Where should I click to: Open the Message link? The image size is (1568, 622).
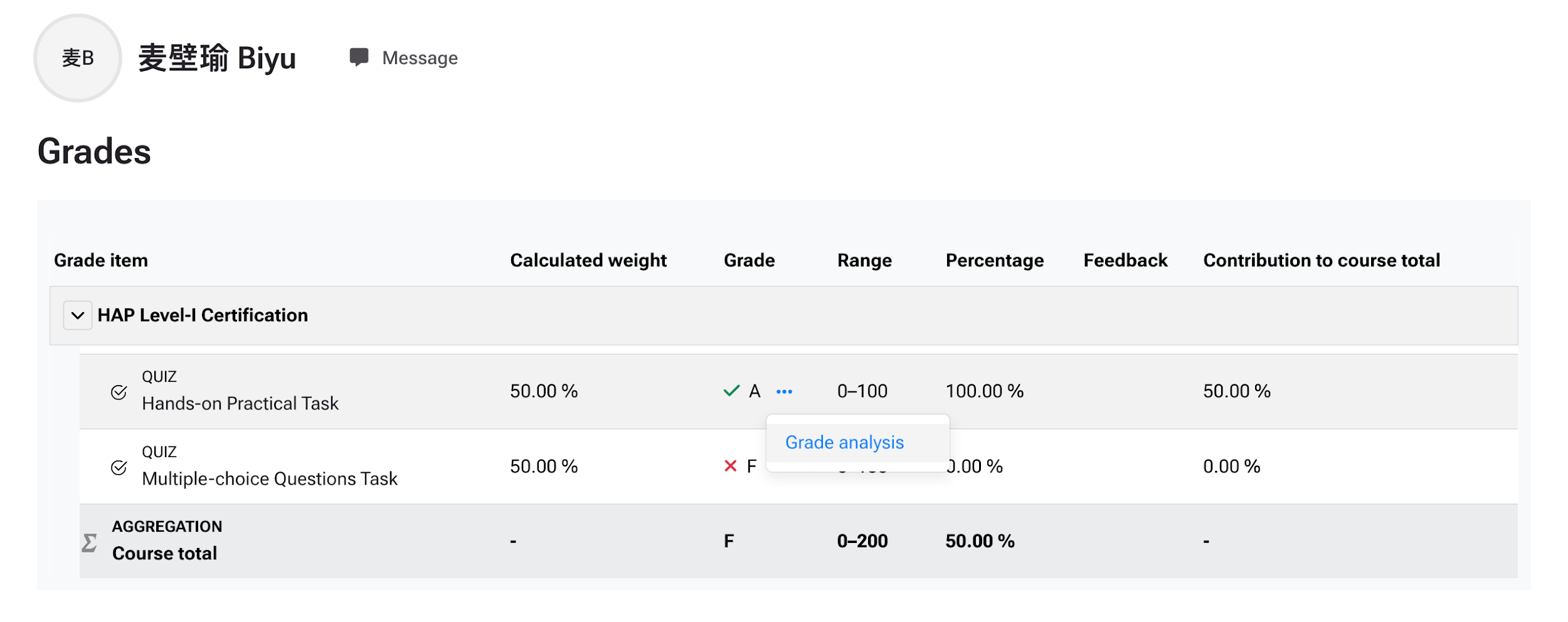click(x=420, y=58)
